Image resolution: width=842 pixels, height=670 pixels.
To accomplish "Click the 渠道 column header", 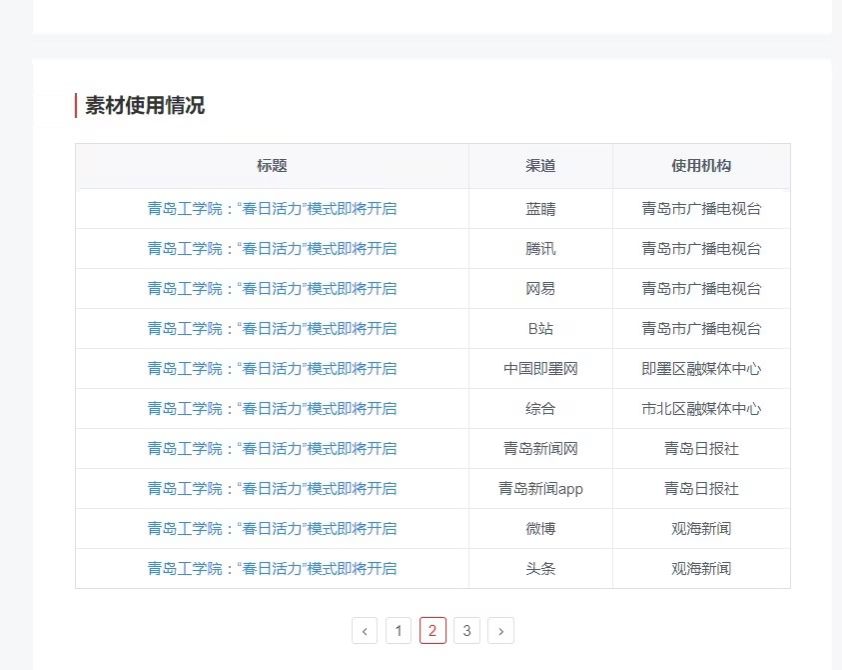I will [x=540, y=166].
